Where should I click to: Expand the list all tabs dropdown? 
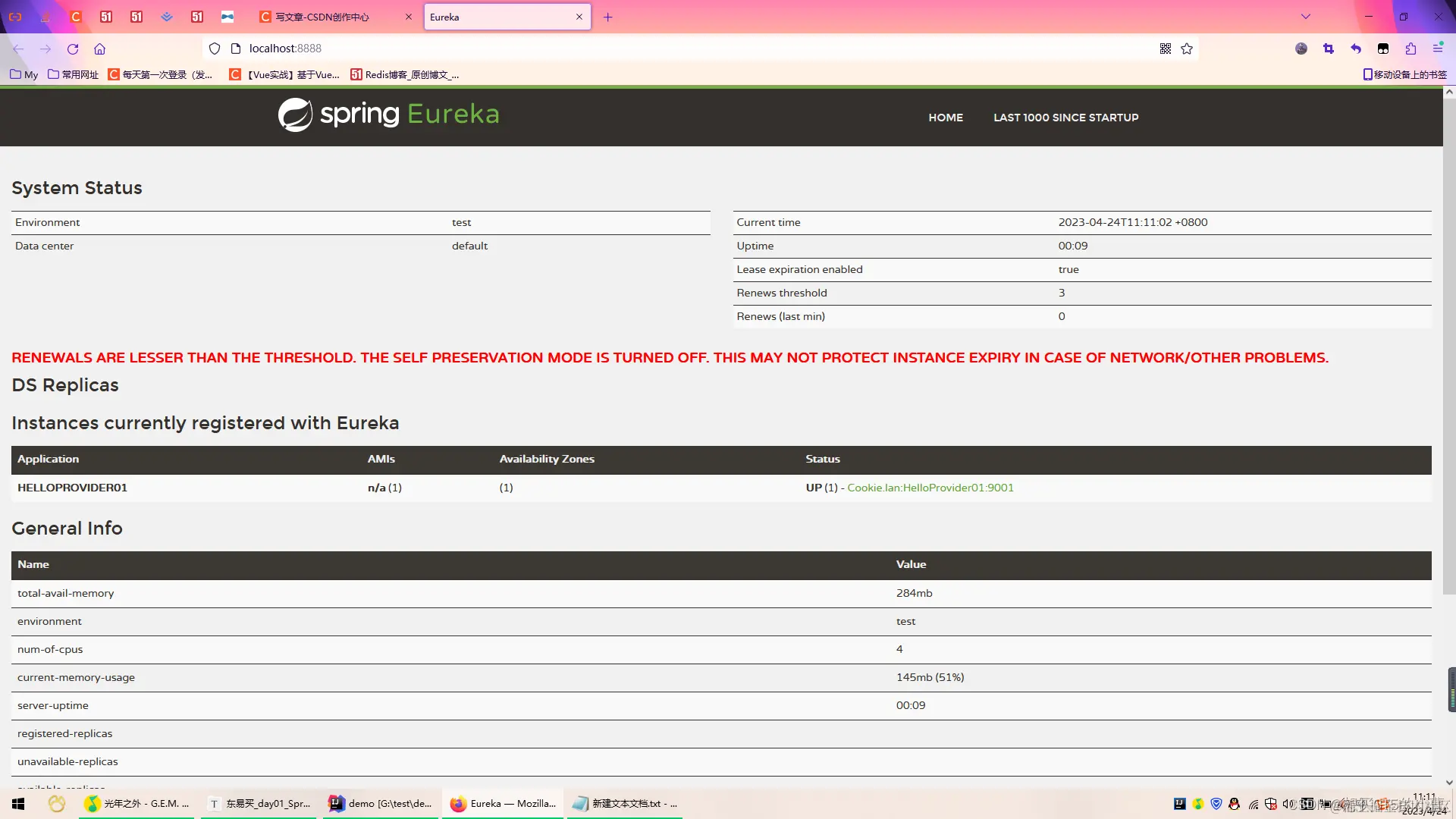click(x=1306, y=17)
